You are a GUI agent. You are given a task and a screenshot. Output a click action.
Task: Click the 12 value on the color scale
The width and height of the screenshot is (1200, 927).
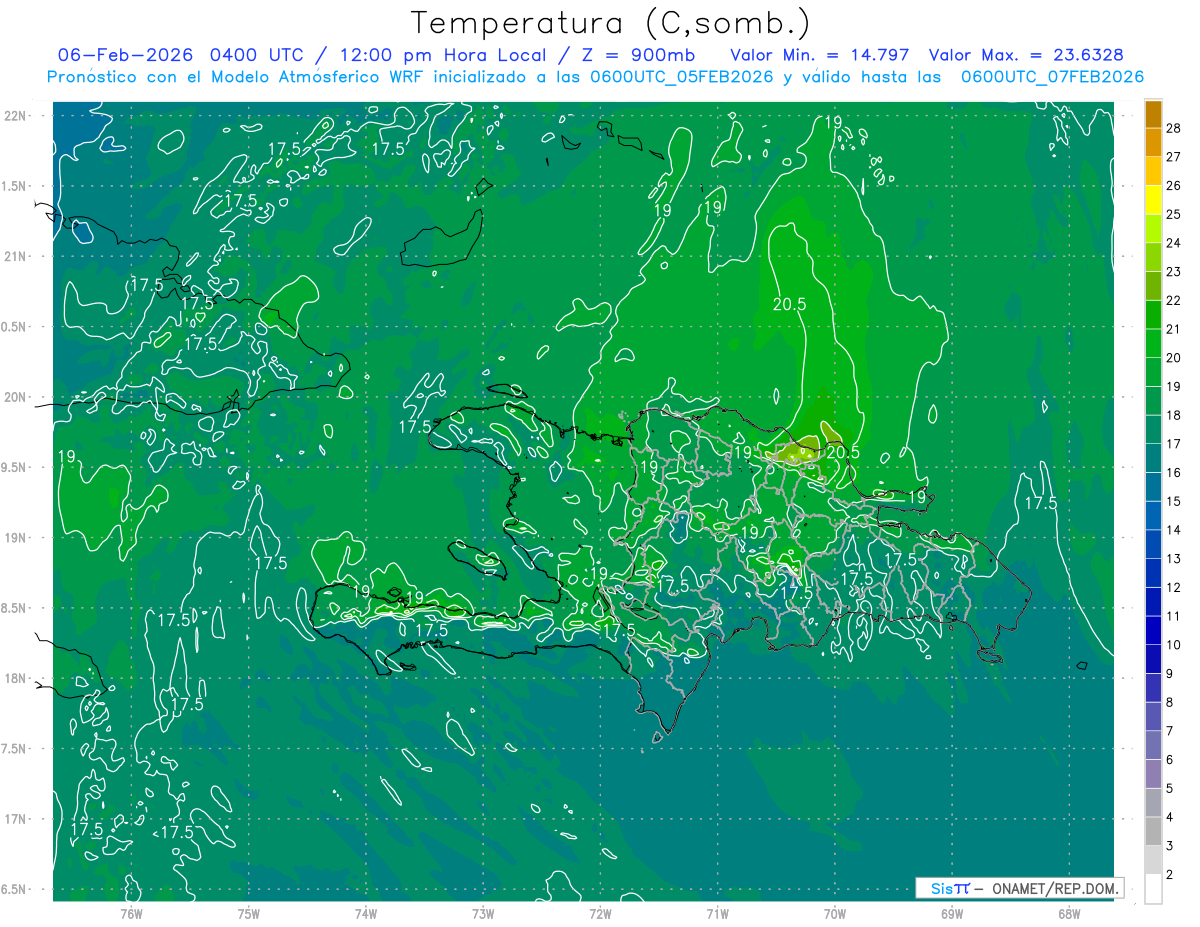click(x=1174, y=588)
